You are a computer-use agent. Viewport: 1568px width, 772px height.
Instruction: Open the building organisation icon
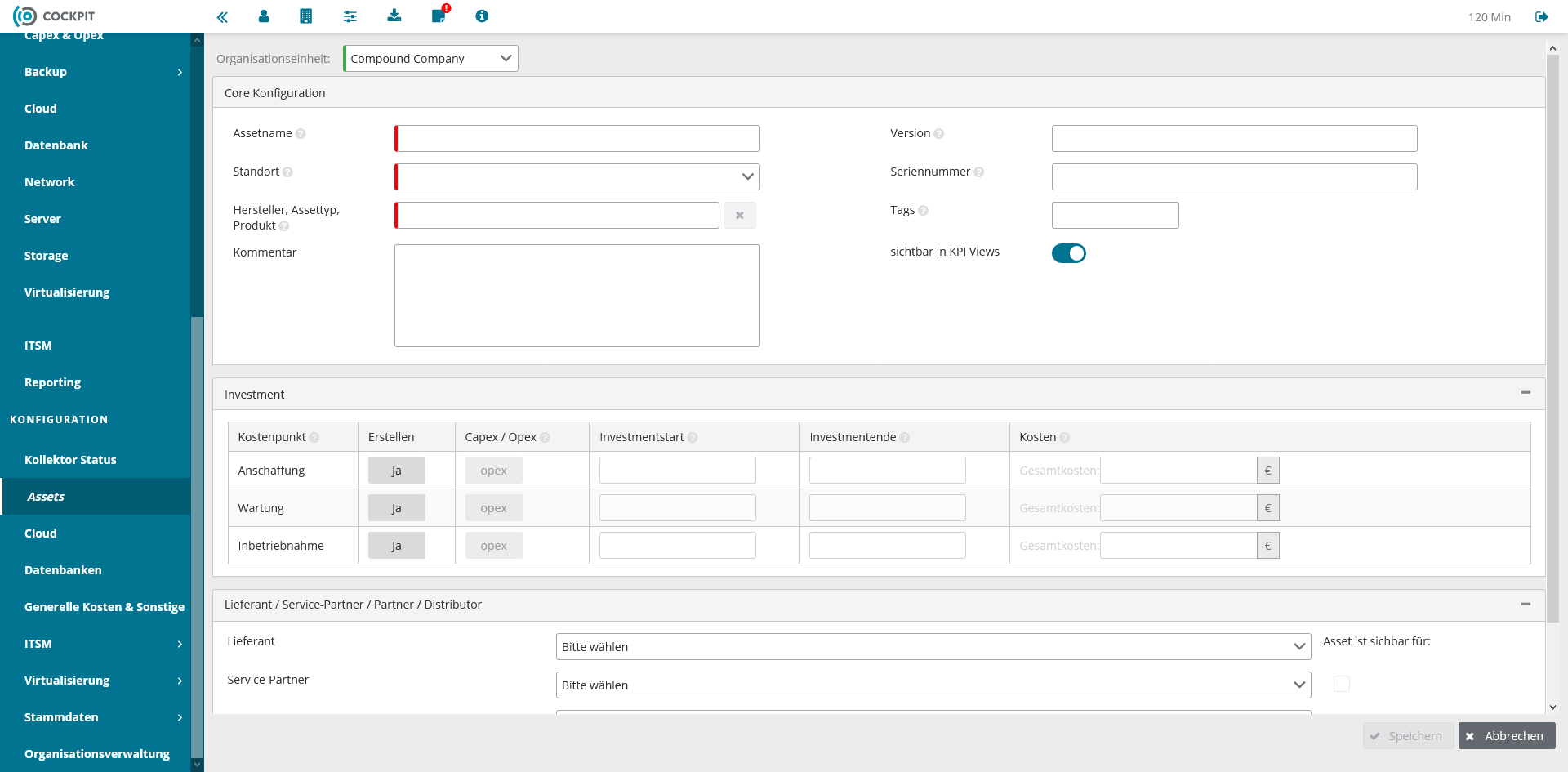[306, 16]
